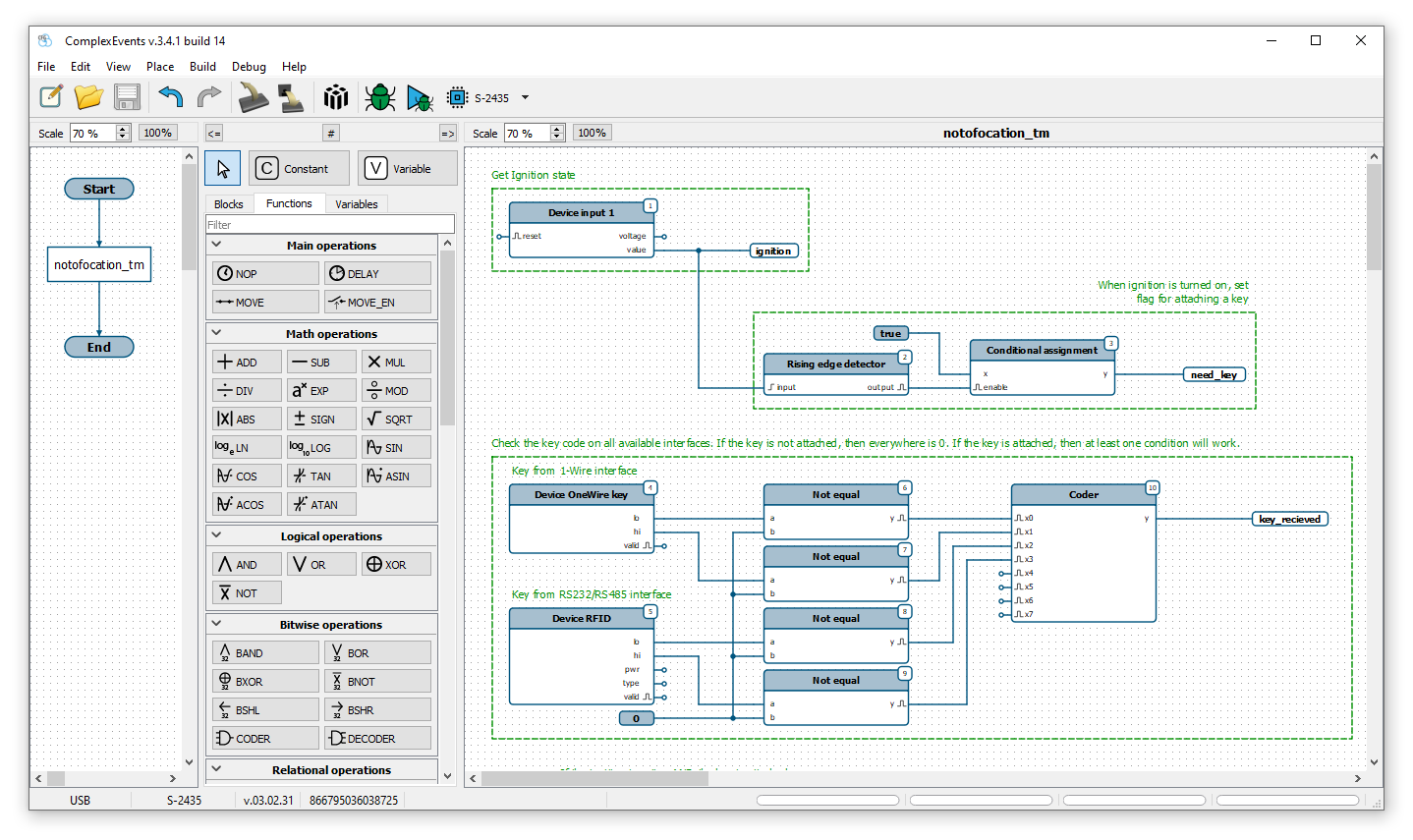The image size is (1413, 840).
Task: Click the diagram Scale 70 % field
Action: [527, 133]
